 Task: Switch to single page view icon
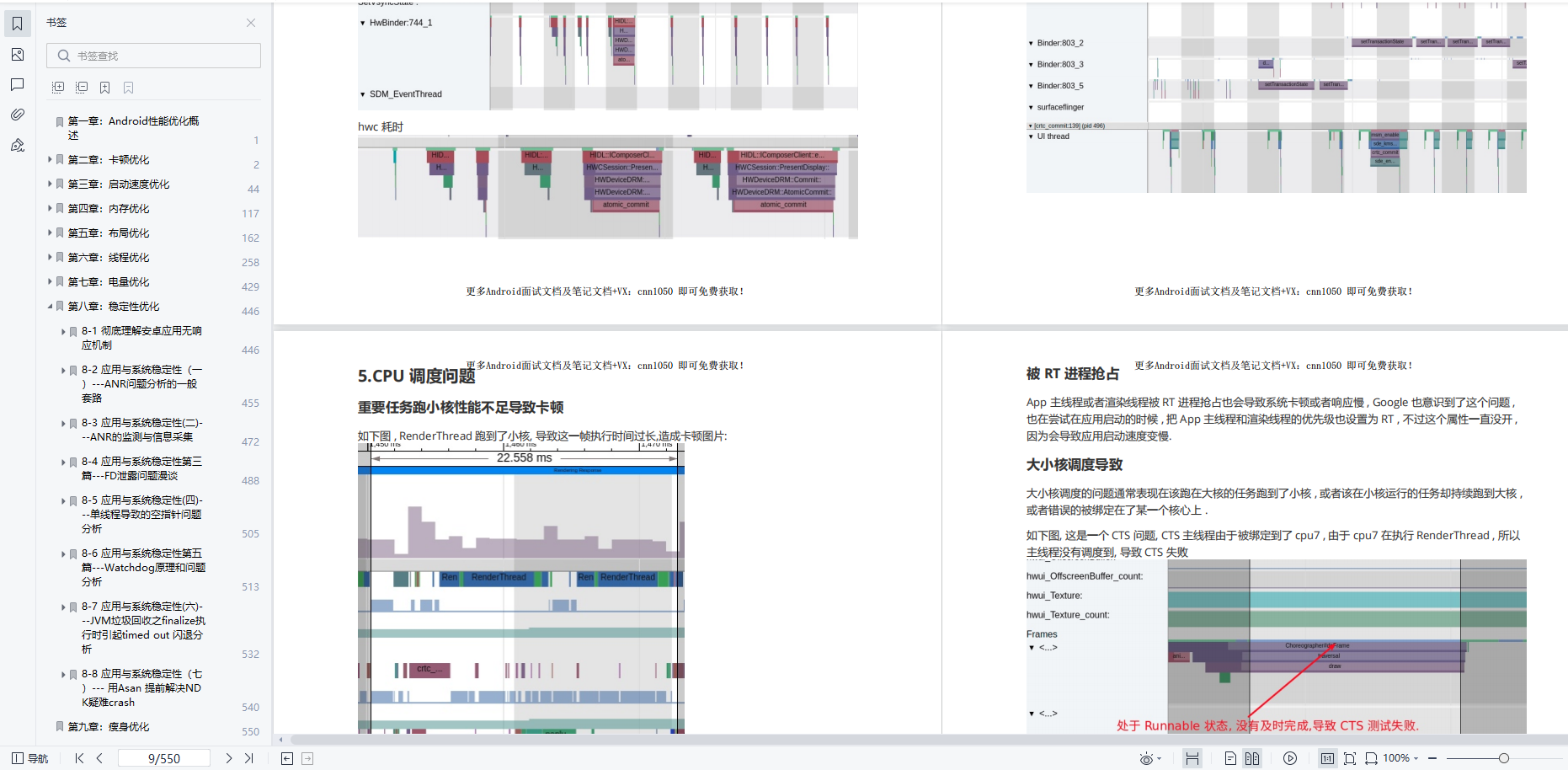pos(1230,758)
